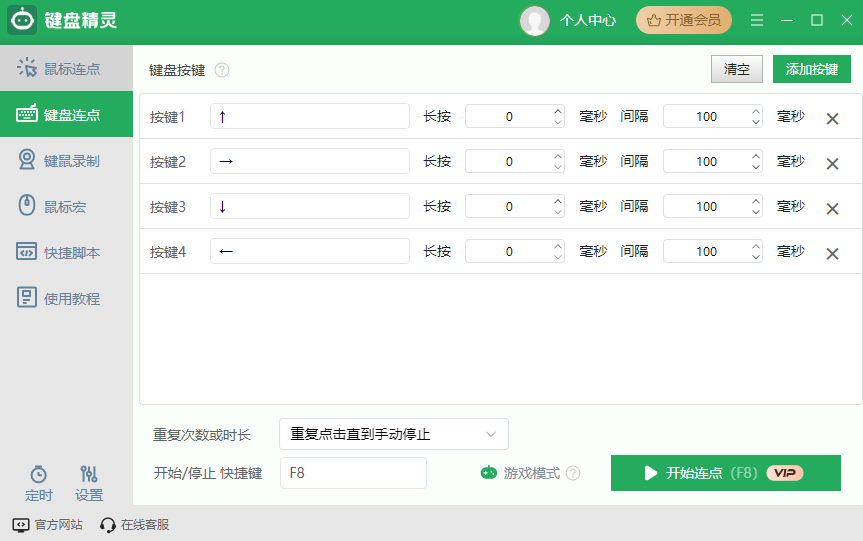Focus the 按键2 key input field
863x541 pixels.
(310, 161)
